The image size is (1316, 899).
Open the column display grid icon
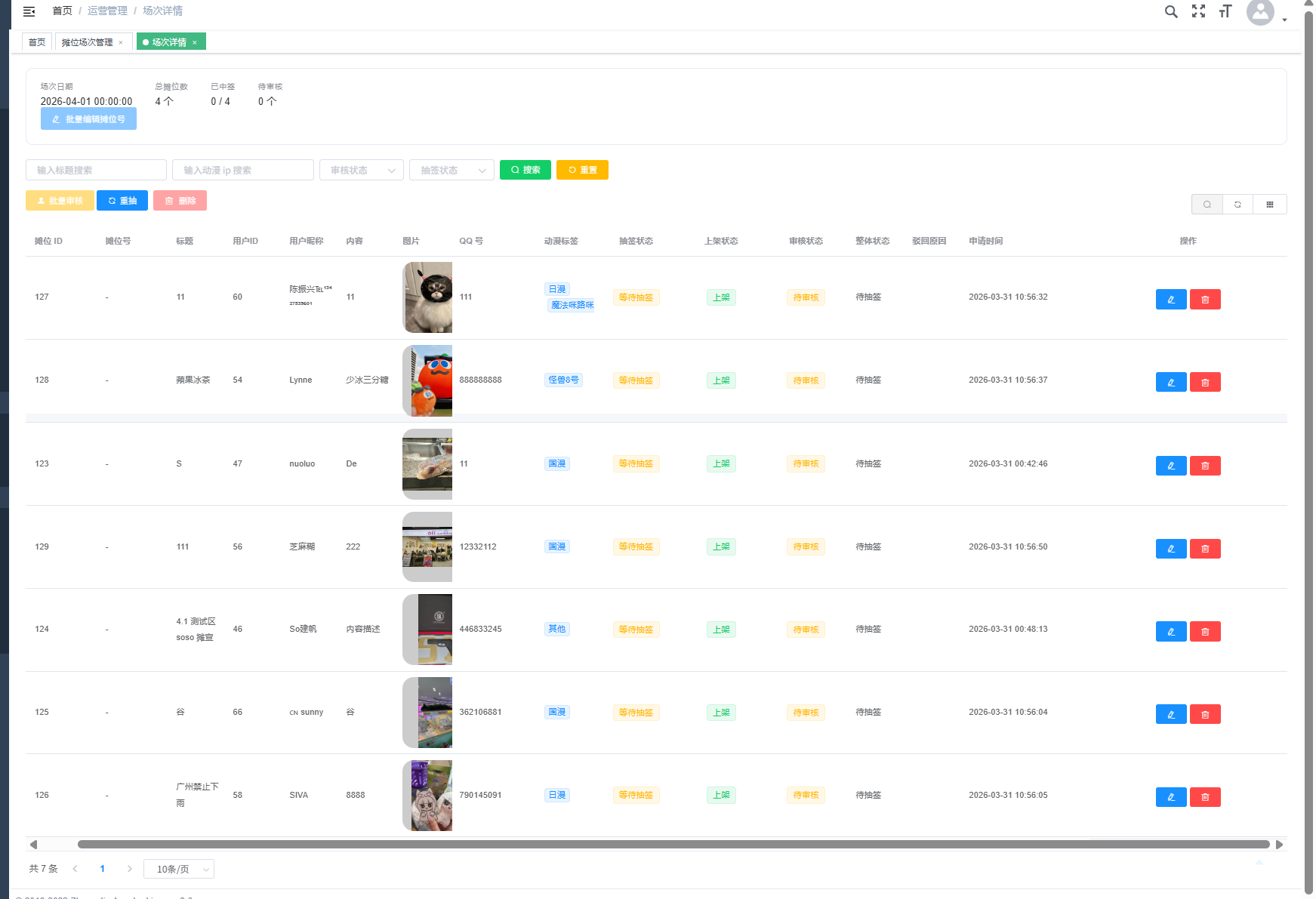(x=1270, y=205)
